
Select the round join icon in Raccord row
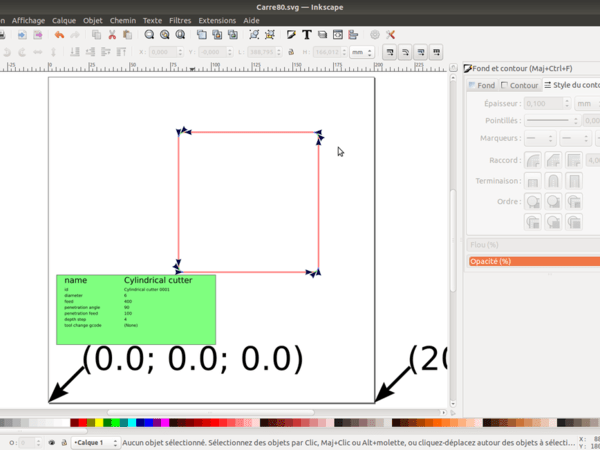(x=534, y=160)
